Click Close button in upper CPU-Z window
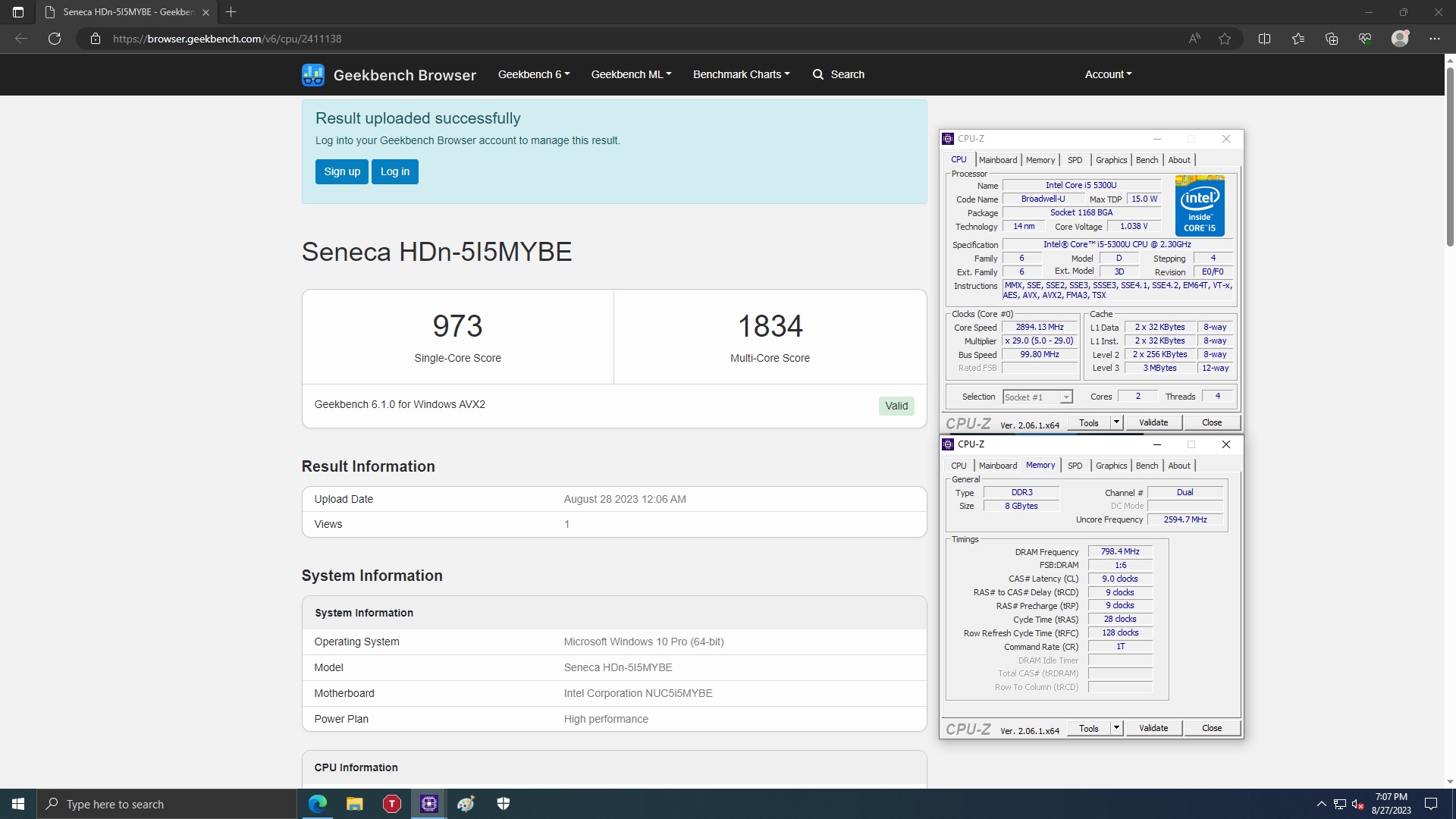The image size is (1456, 819). pos(1212,422)
